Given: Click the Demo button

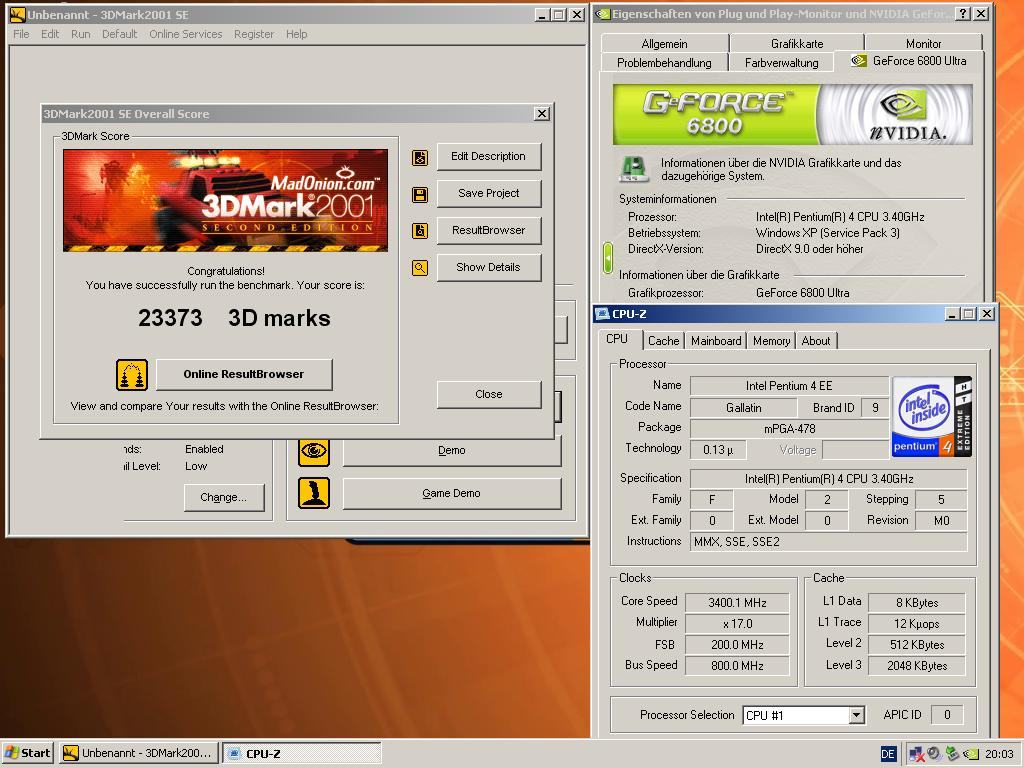Looking at the screenshot, I should tap(451, 451).
